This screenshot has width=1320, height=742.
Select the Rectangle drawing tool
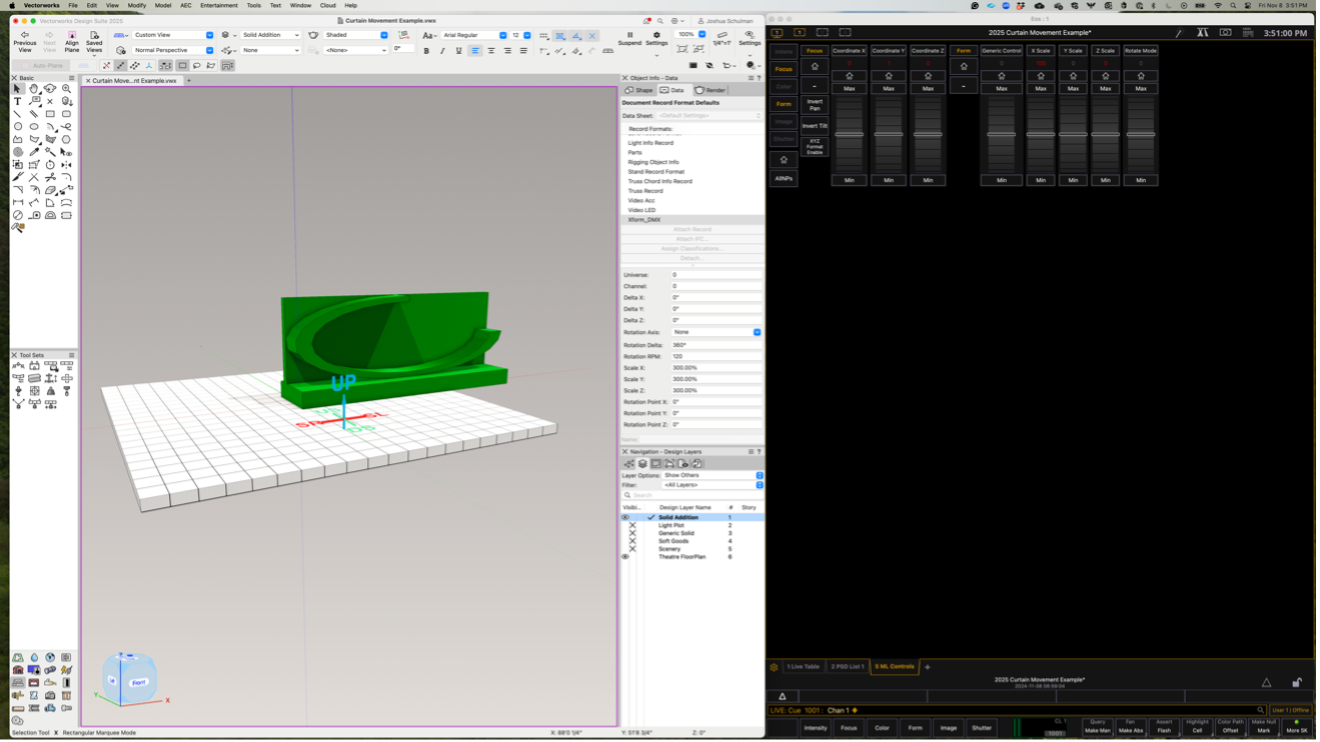[50, 114]
